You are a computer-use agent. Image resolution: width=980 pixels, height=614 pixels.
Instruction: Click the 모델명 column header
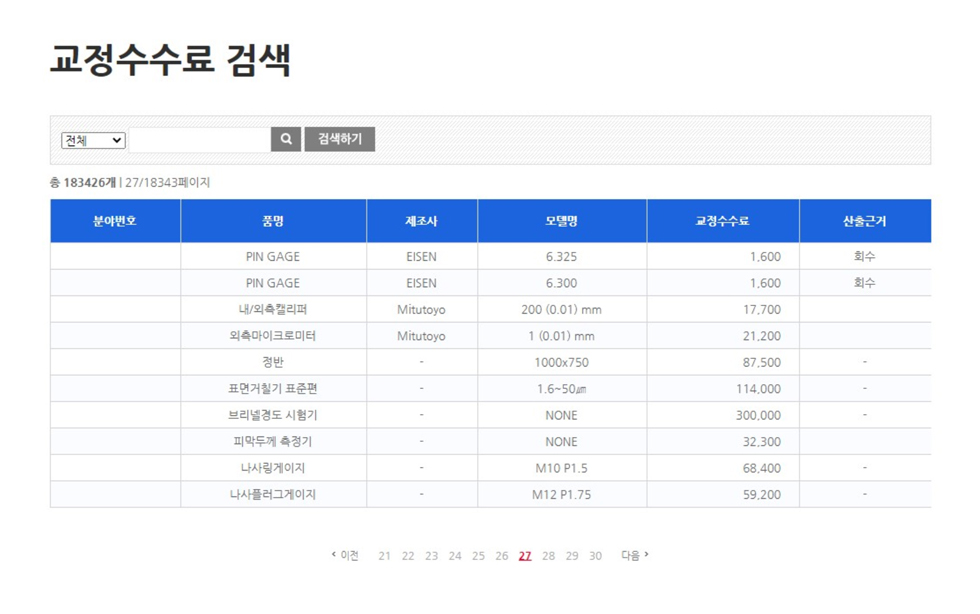click(562, 221)
